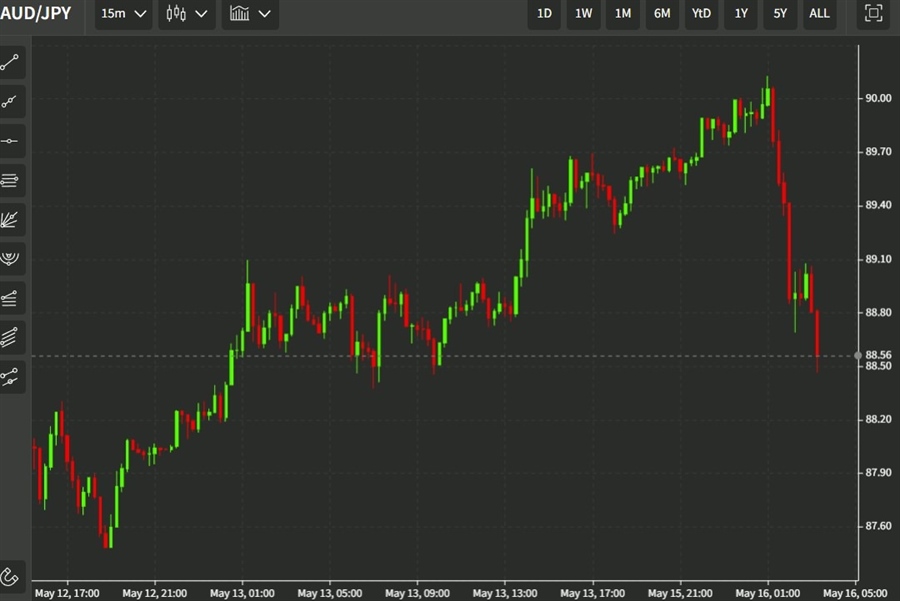Expand the indicators dropdown
Screen dimensions: 900x601
point(250,14)
